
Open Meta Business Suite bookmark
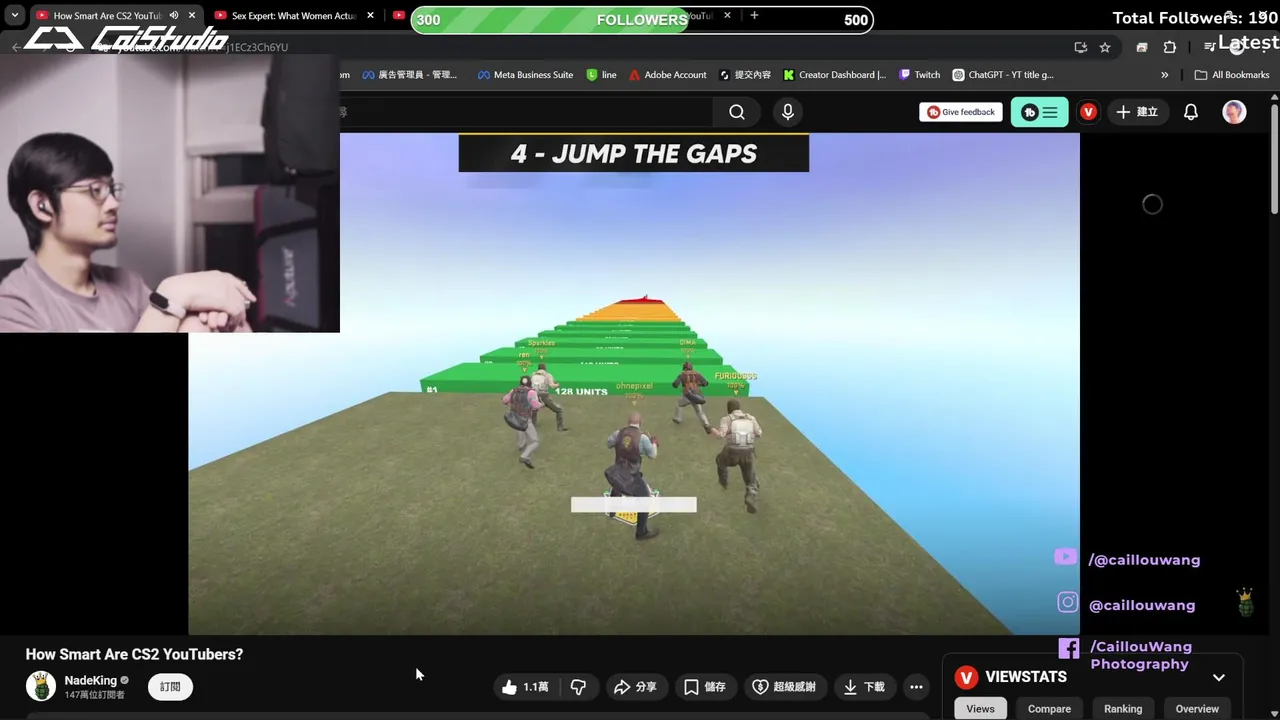525,75
